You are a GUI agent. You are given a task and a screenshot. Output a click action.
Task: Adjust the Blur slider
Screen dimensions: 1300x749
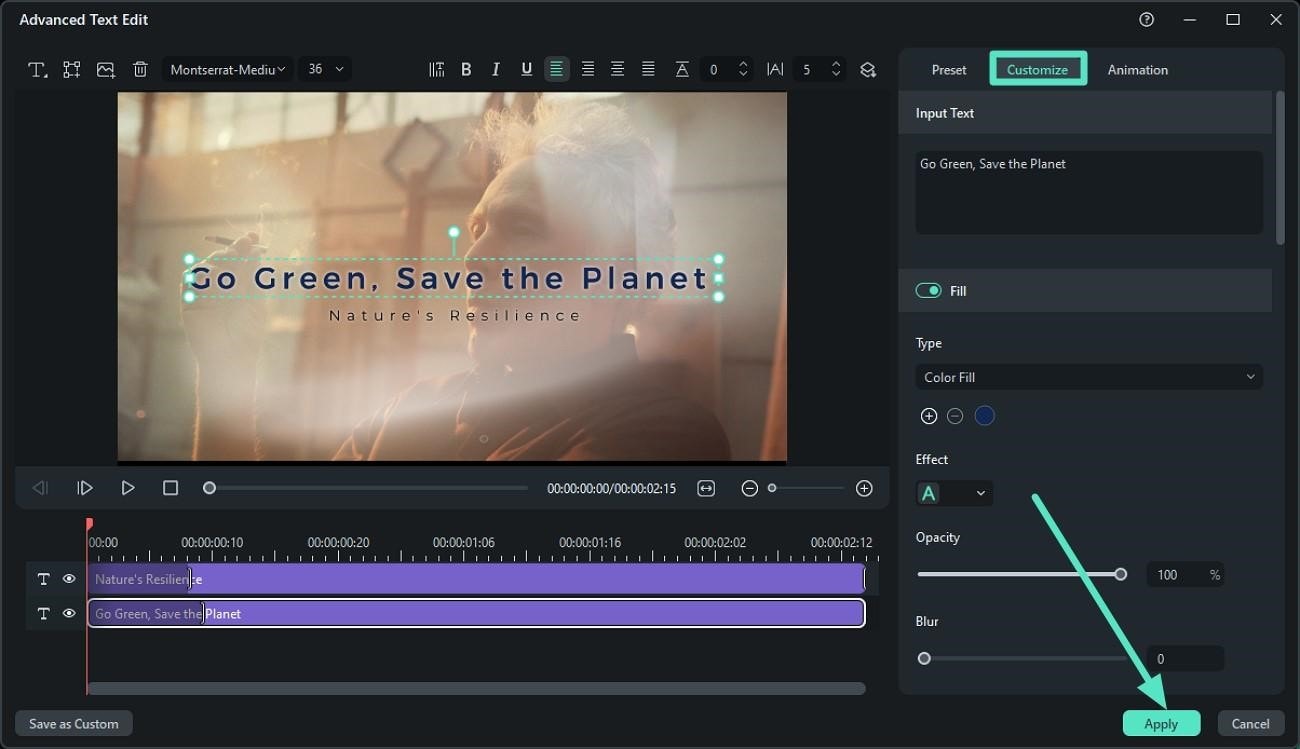1021,658
